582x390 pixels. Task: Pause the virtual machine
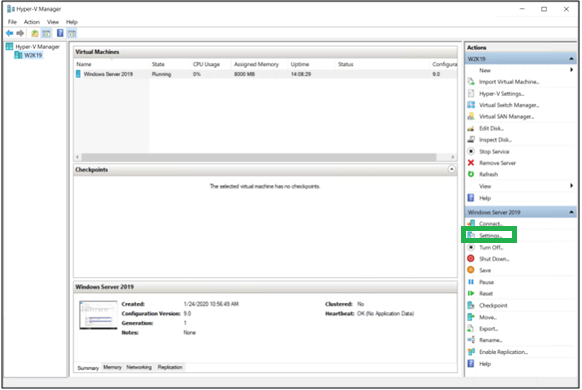point(486,282)
